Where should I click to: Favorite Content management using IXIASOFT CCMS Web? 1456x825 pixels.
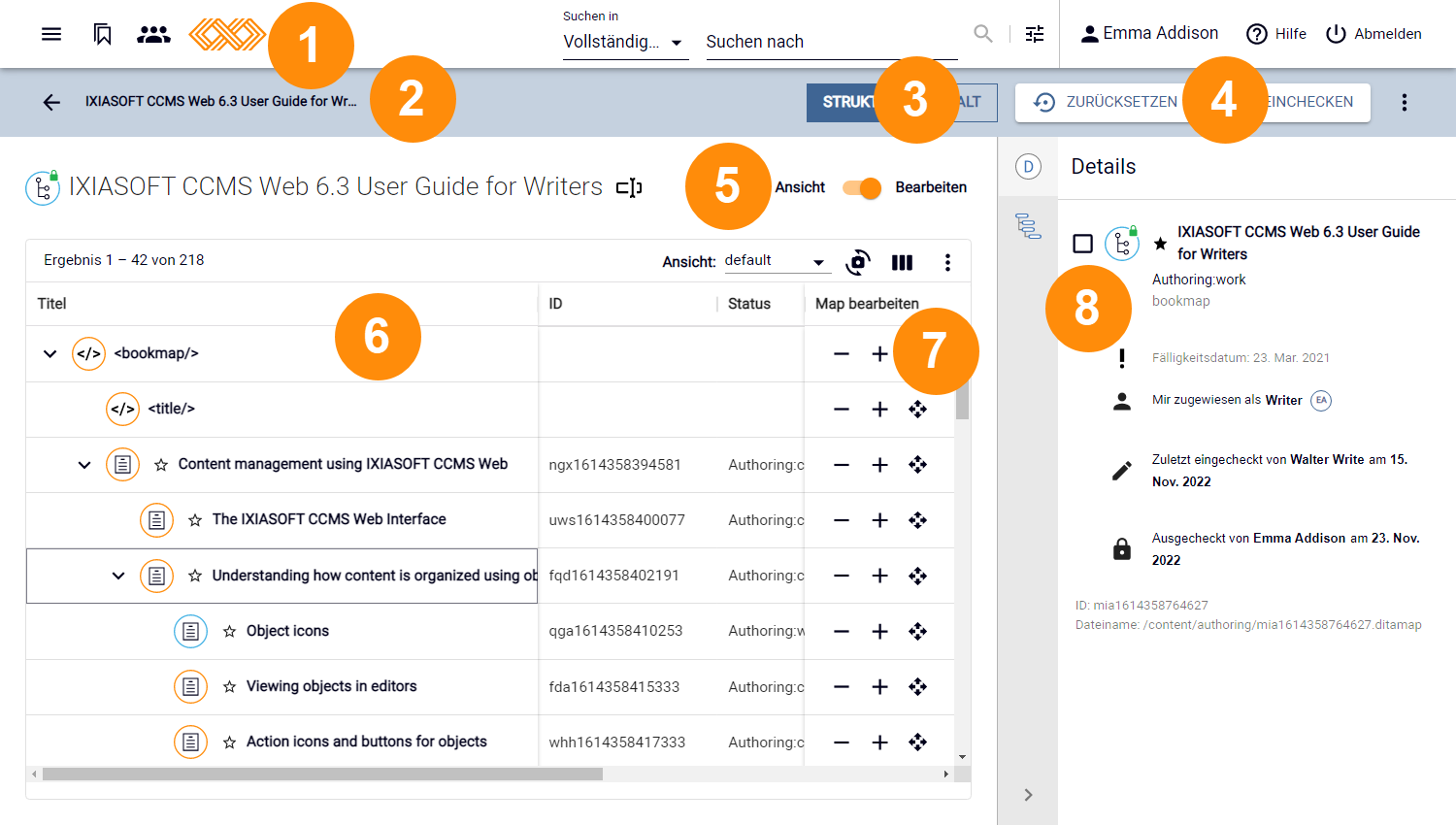(x=161, y=465)
